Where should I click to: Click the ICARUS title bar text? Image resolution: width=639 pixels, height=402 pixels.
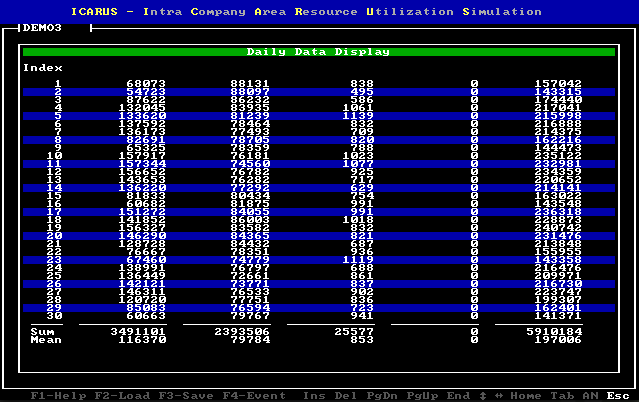(x=319, y=12)
